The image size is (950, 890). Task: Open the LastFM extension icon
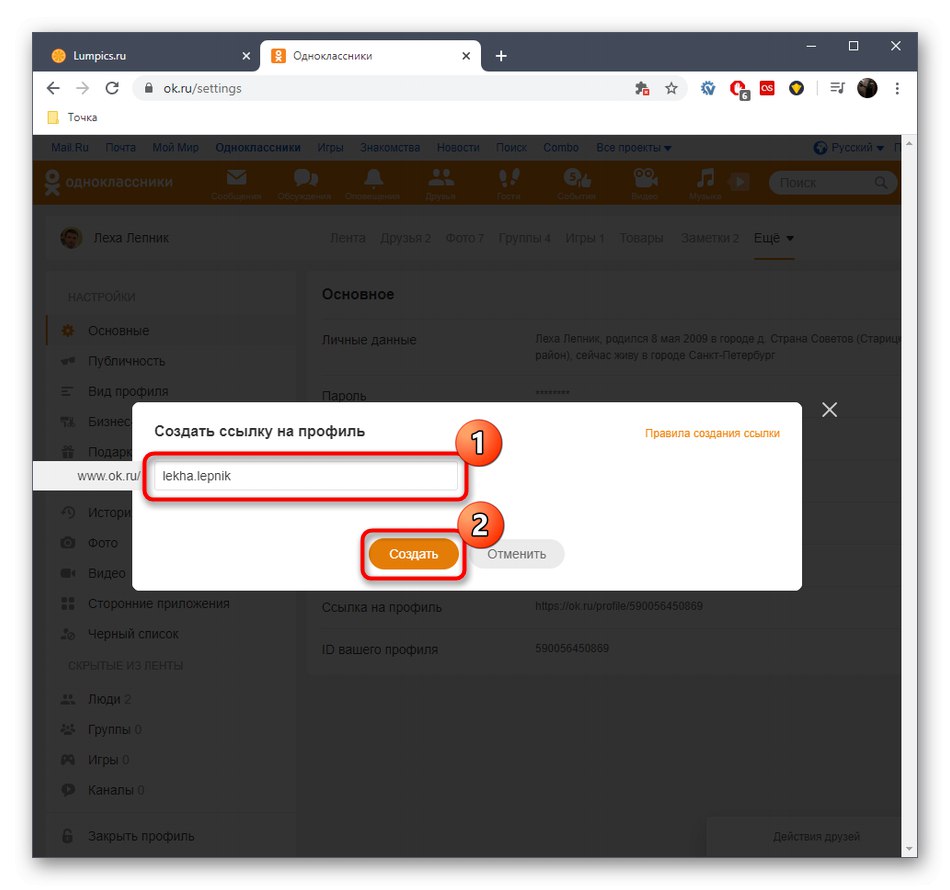[767, 88]
